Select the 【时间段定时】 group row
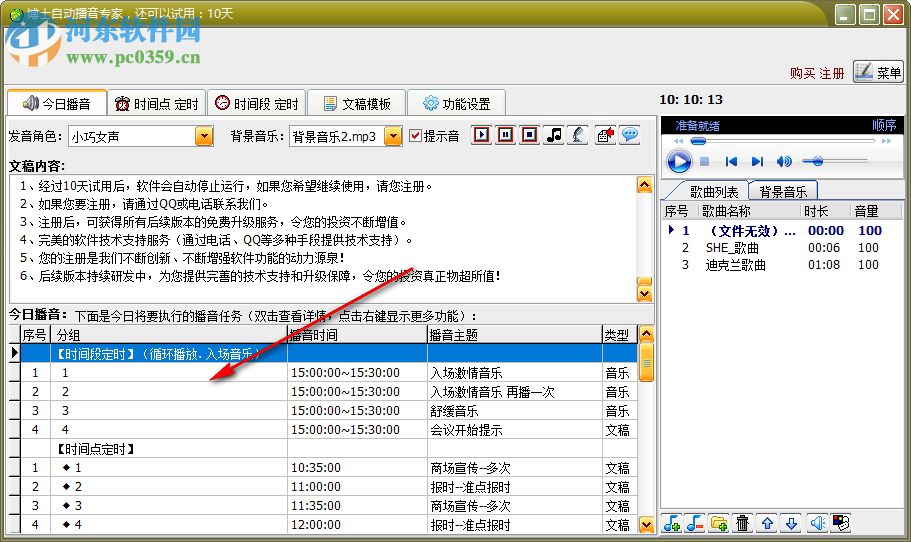The width and height of the screenshot is (911, 542). (328, 353)
